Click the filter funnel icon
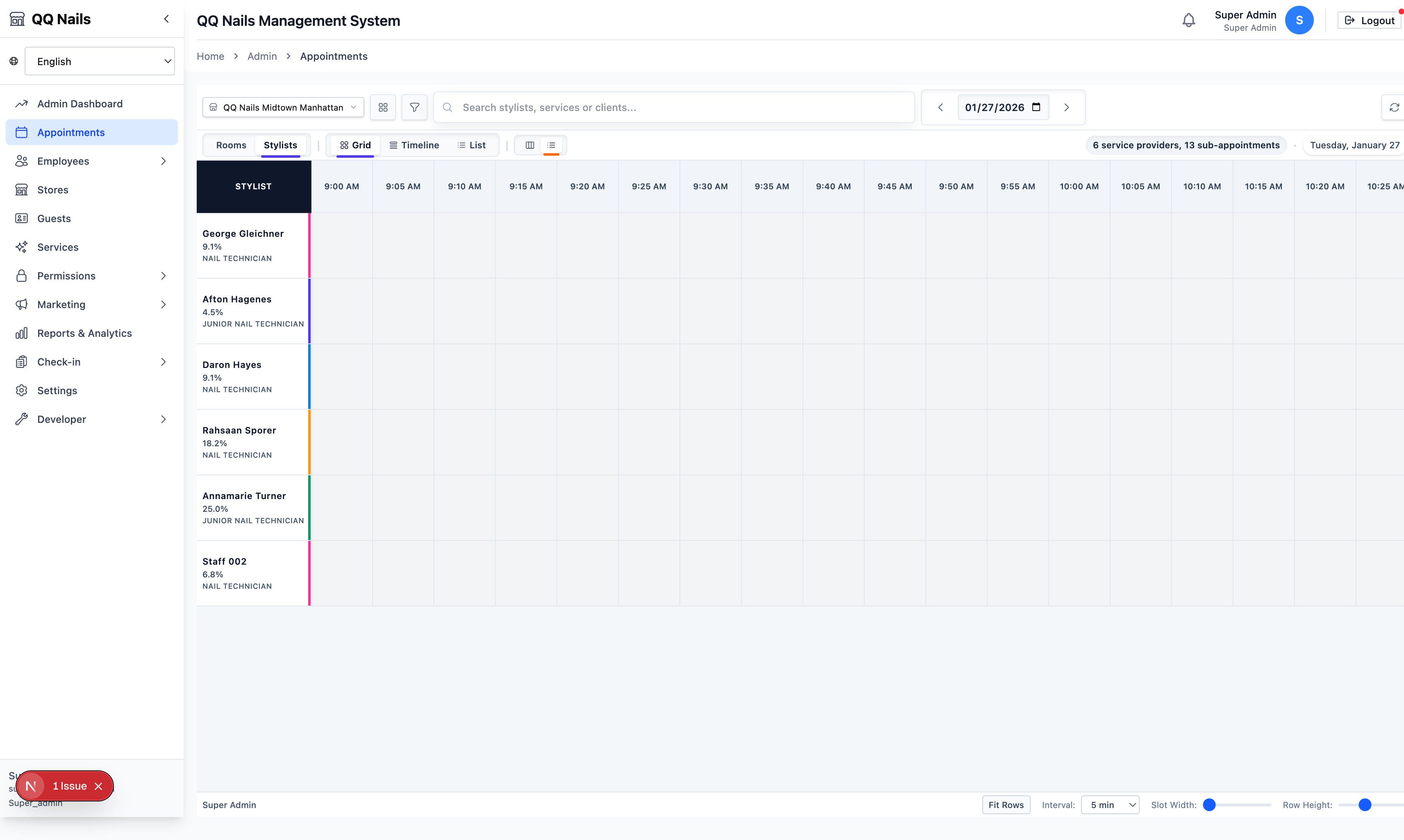 [414, 107]
